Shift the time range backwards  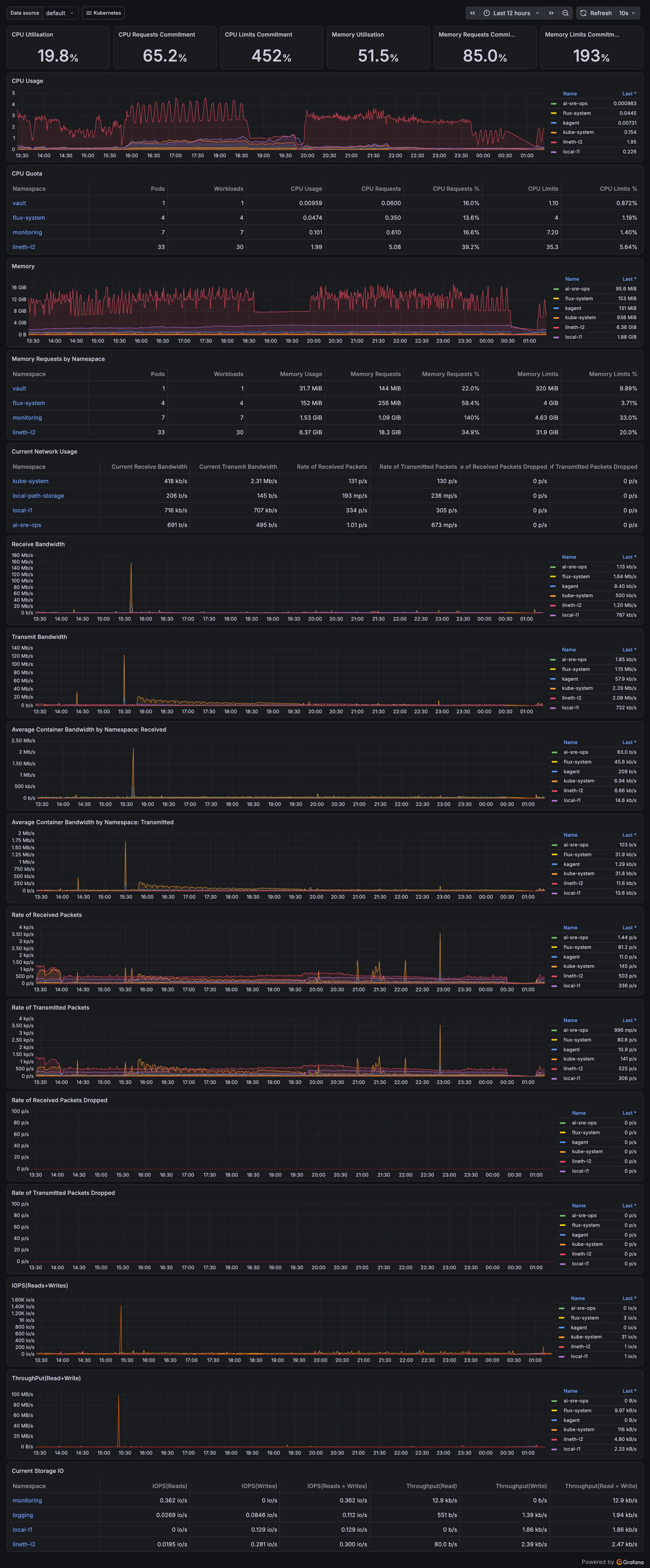click(472, 13)
